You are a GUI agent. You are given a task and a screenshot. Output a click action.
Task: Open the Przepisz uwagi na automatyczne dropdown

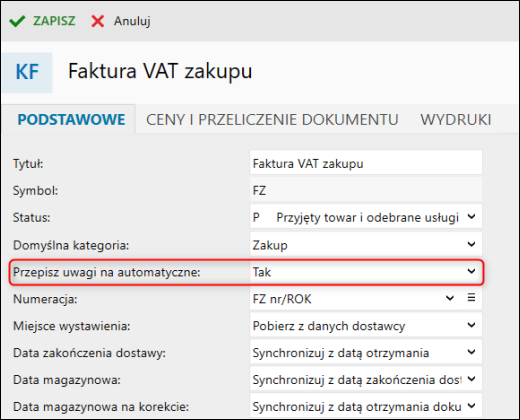(471, 271)
